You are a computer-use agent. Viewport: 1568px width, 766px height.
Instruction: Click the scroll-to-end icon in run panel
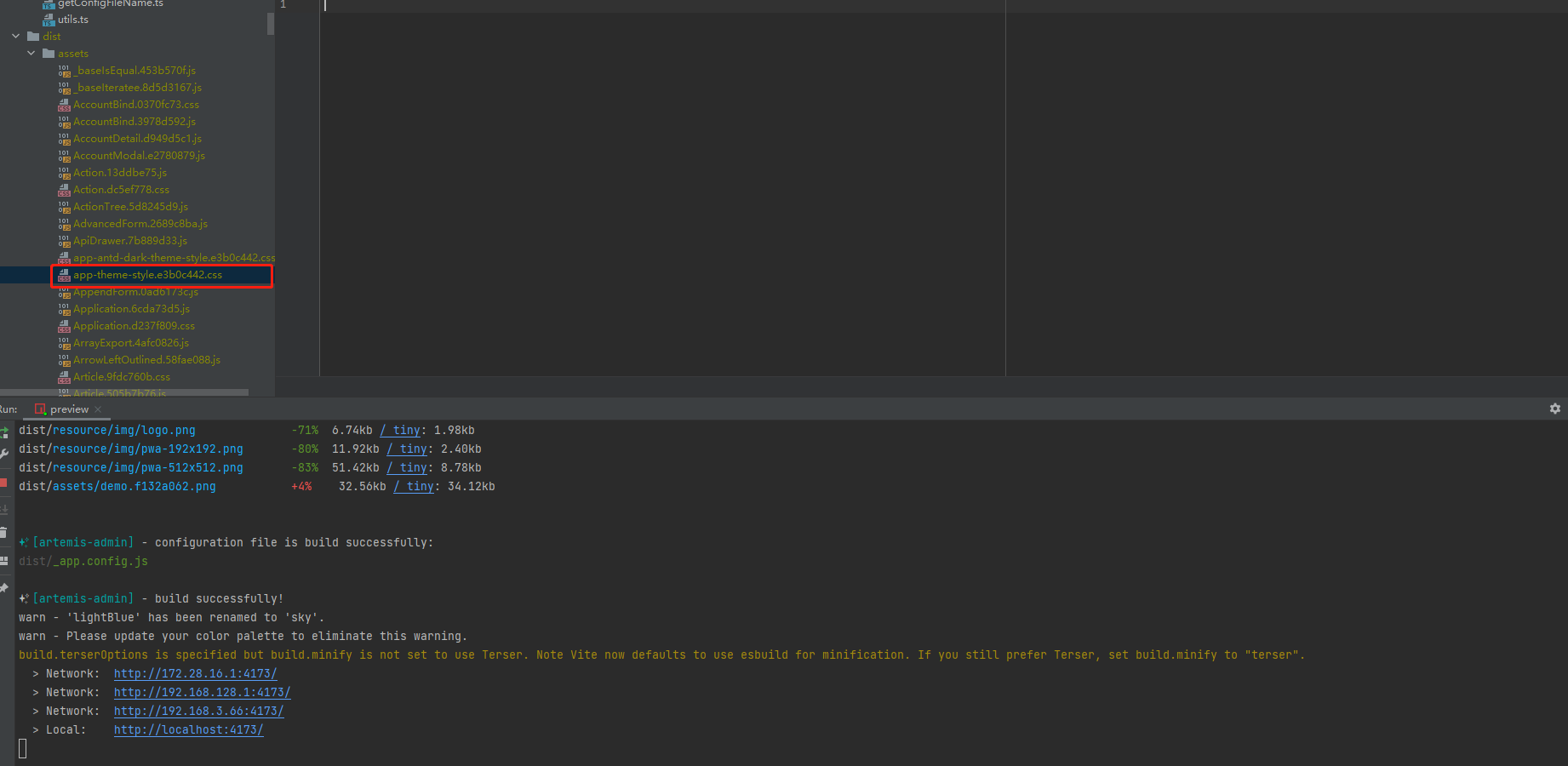4,508
